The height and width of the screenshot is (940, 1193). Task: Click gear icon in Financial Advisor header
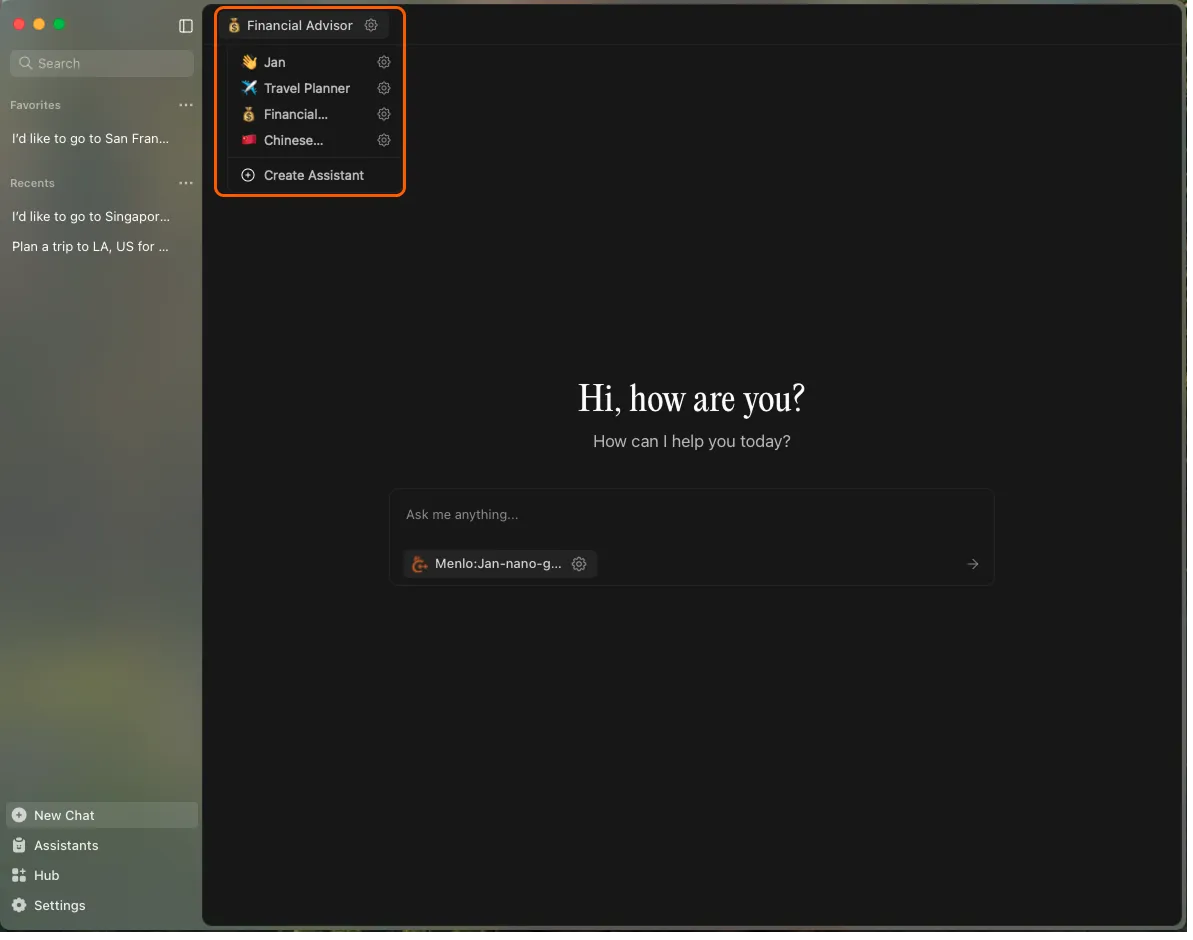[371, 25]
